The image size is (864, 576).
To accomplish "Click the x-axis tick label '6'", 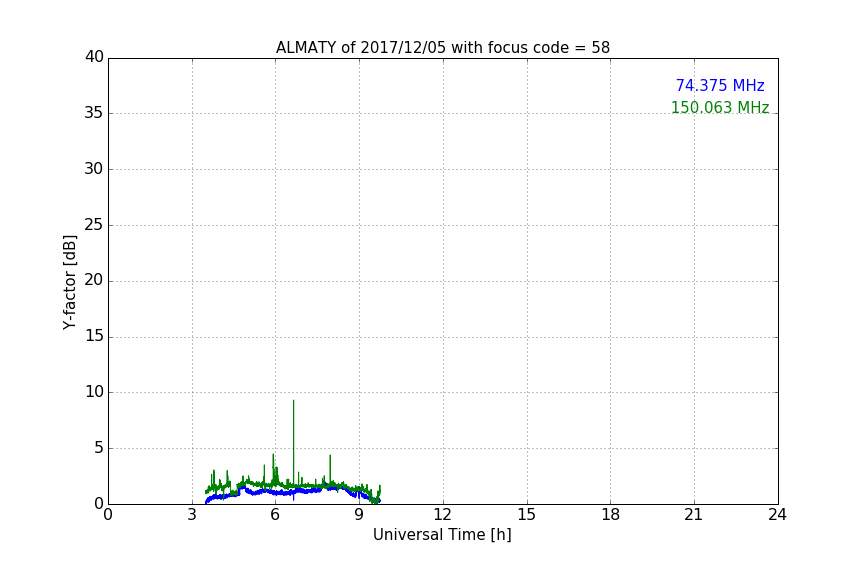I will pos(276,515).
